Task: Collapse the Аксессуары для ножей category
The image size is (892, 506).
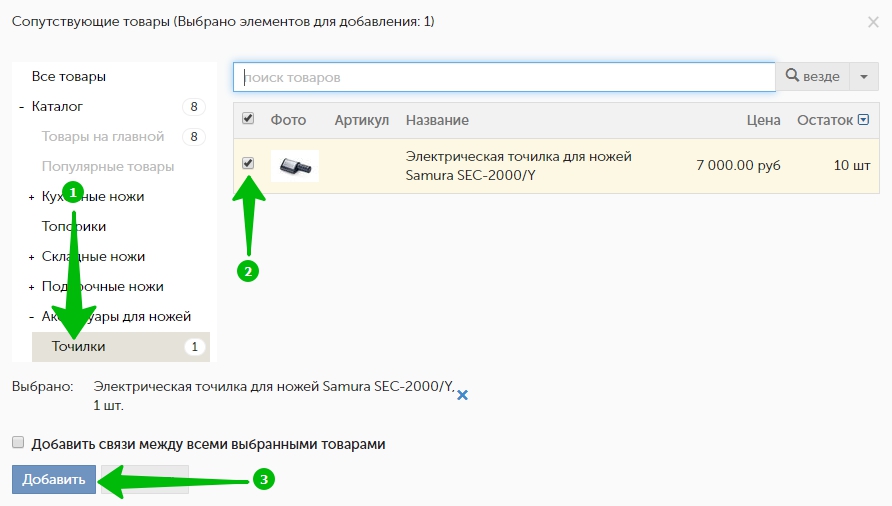Action: (32, 317)
